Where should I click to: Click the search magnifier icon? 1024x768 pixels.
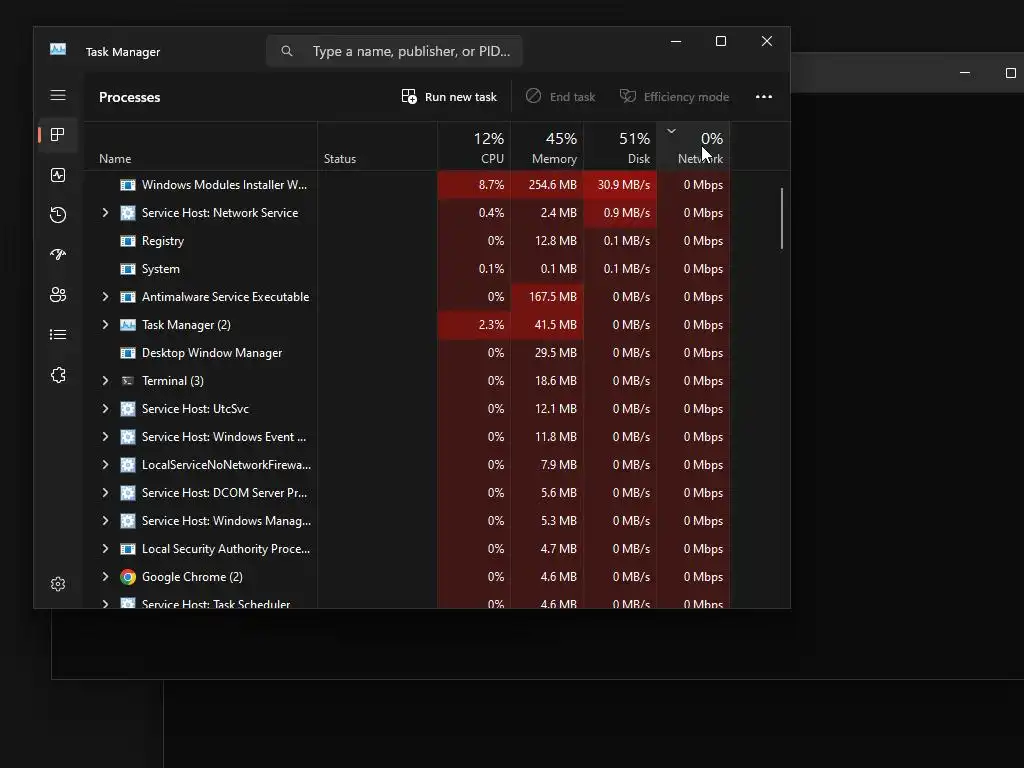(x=287, y=51)
